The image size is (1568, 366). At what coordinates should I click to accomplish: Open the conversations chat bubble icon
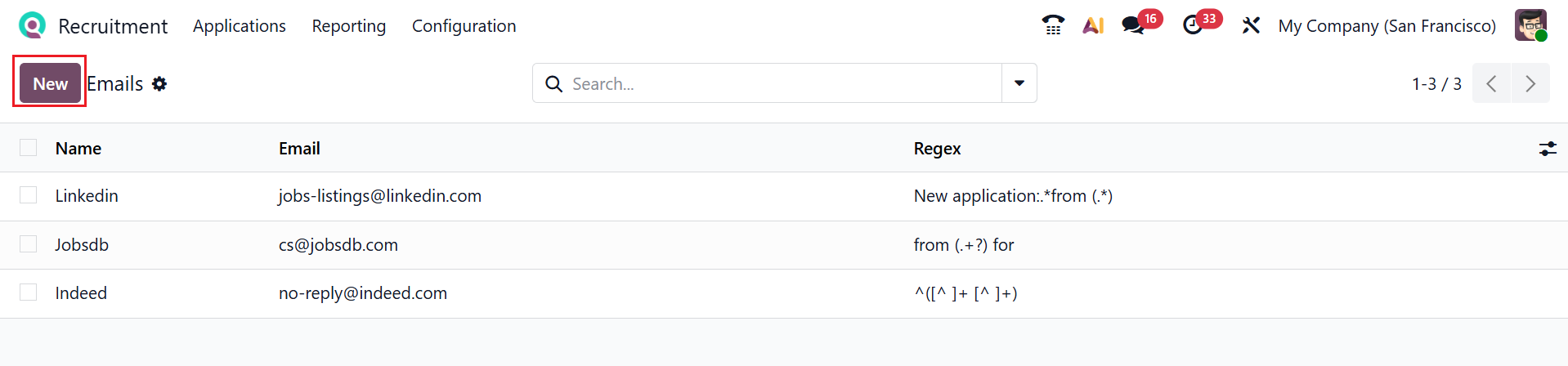point(1133,25)
